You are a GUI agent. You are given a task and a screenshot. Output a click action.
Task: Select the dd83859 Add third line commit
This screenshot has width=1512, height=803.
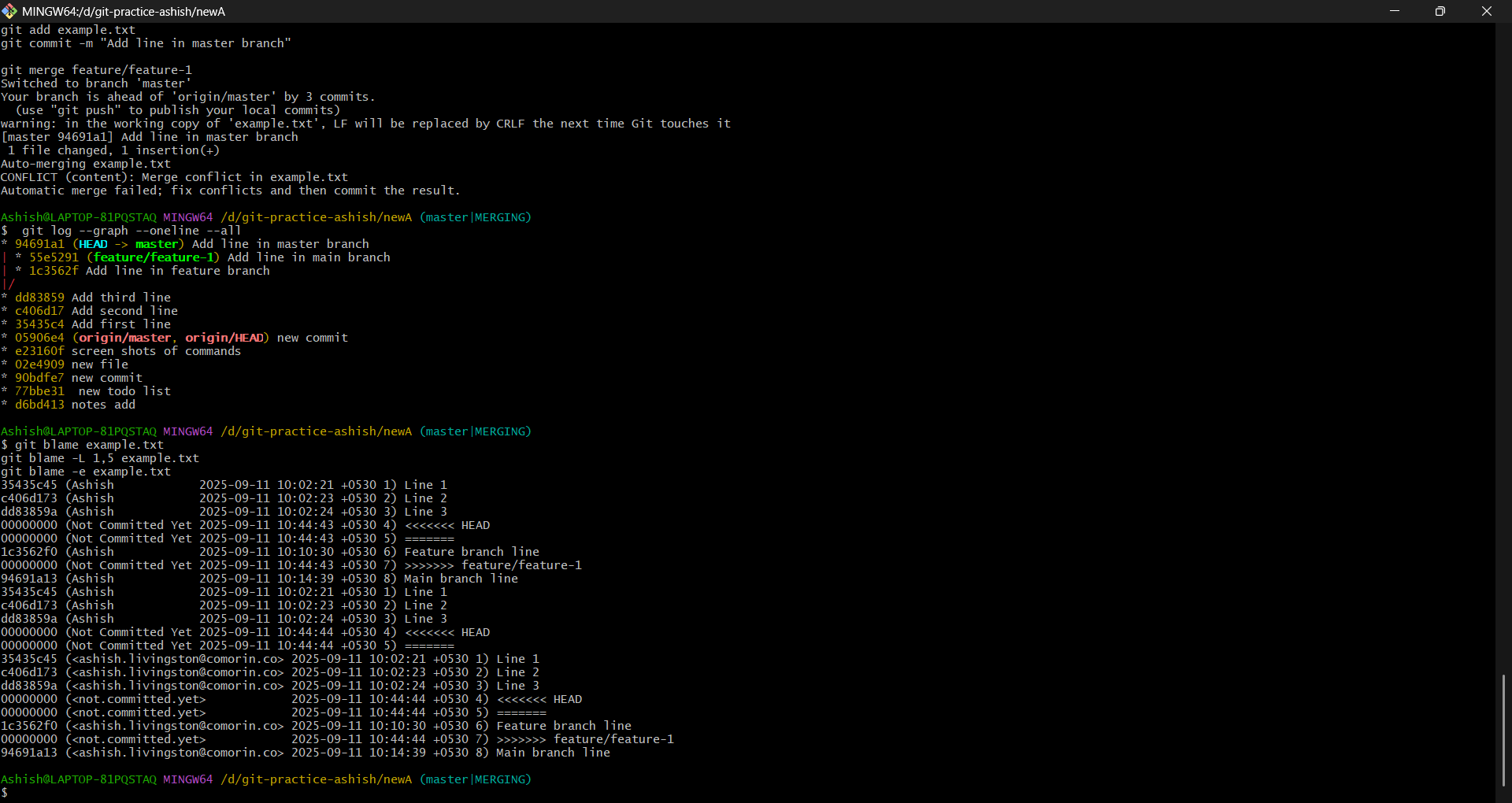[39, 297]
